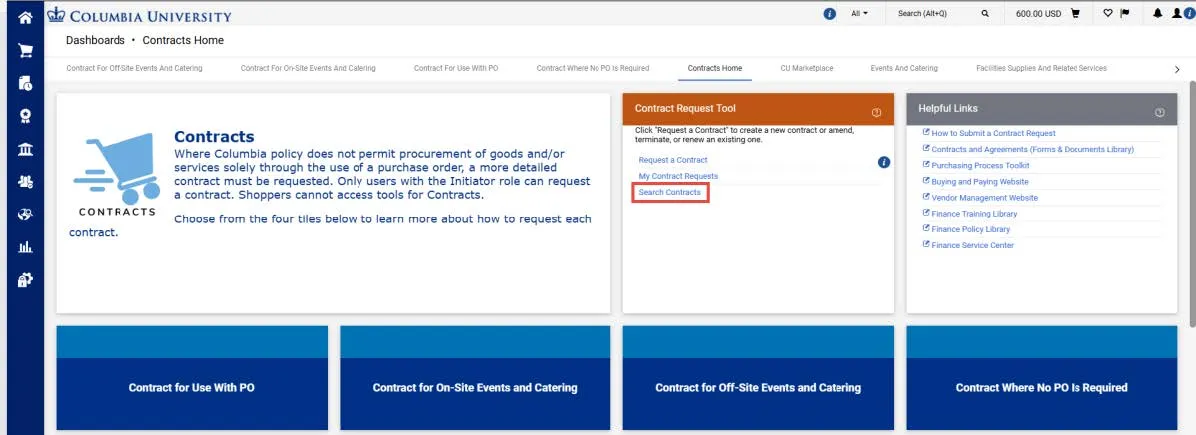Open Suppliers people sidebar icon
Image resolution: width=1196 pixels, height=435 pixels.
pos(25,182)
